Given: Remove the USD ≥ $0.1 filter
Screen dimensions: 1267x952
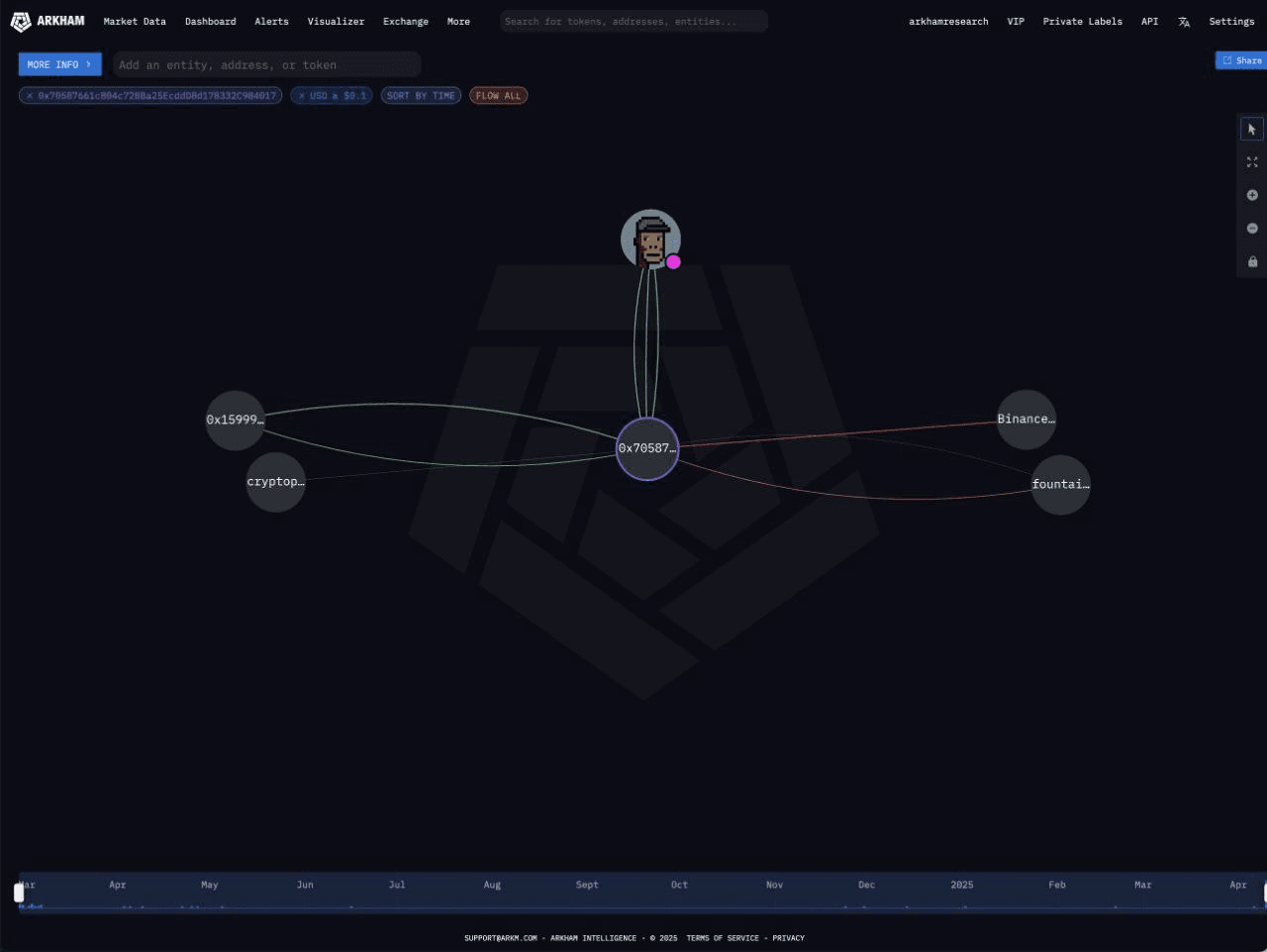Looking at the screenshot, I should click(x=302, y=96).
